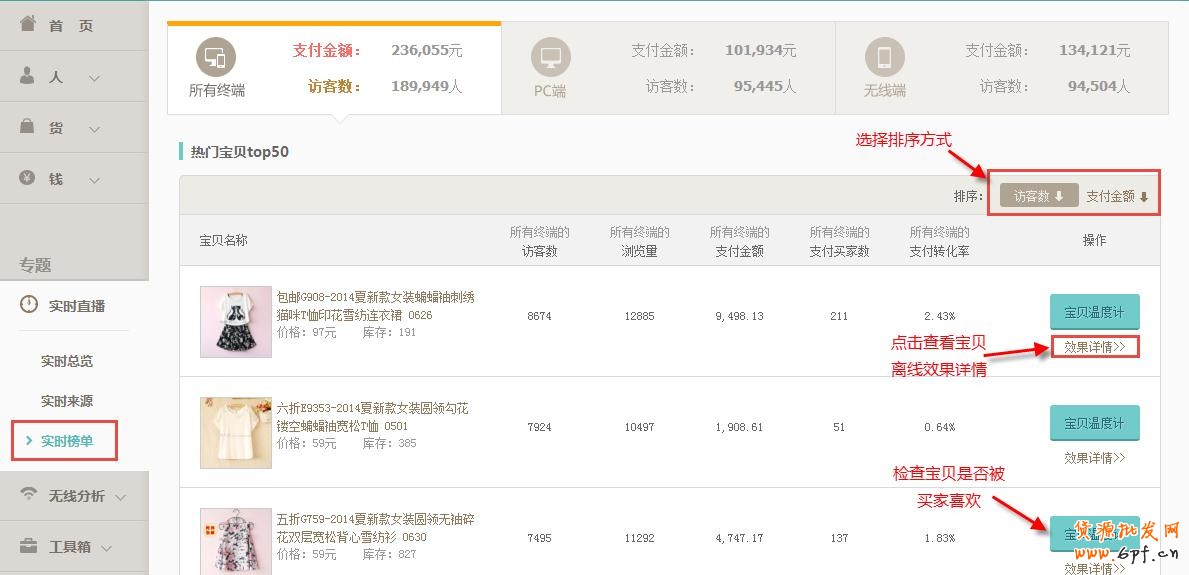Click payment amount 1,908.61
The width and height of the screenshot is (1189, 575).
click(739, 427)
